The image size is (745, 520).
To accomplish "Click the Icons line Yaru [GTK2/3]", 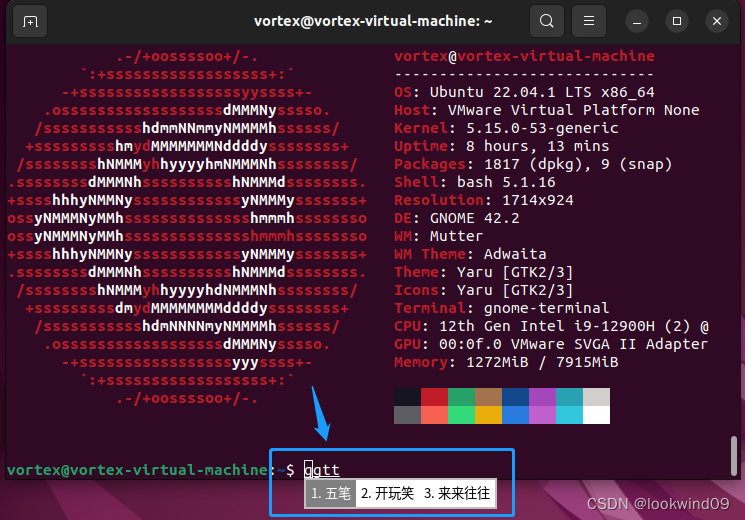I will tap(484, 290).
